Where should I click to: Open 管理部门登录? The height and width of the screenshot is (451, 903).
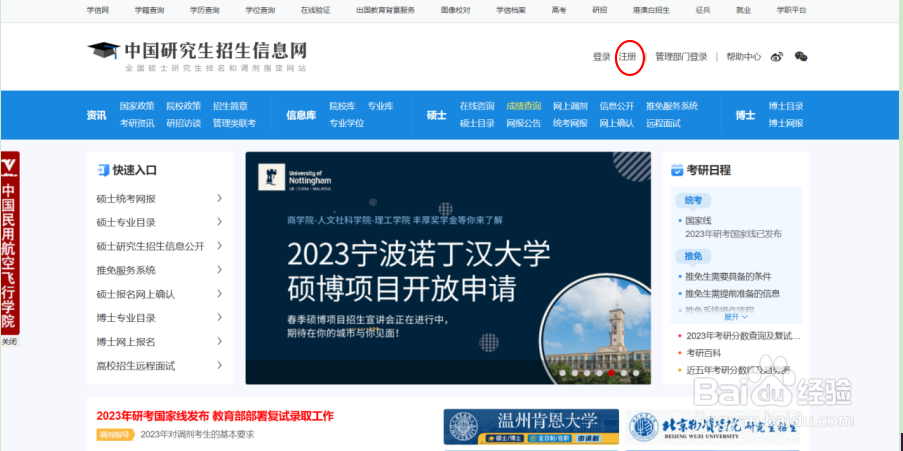(681, 57)
